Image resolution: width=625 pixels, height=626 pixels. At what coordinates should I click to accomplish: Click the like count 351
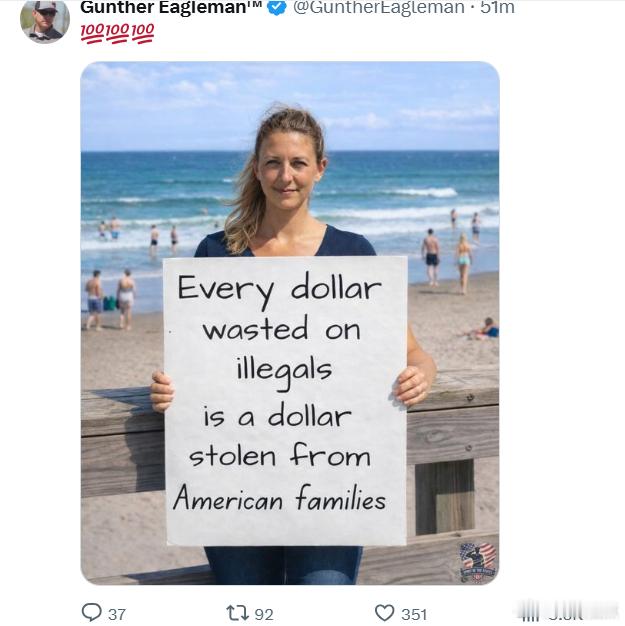pyautogui.click(x=414, y=614)
